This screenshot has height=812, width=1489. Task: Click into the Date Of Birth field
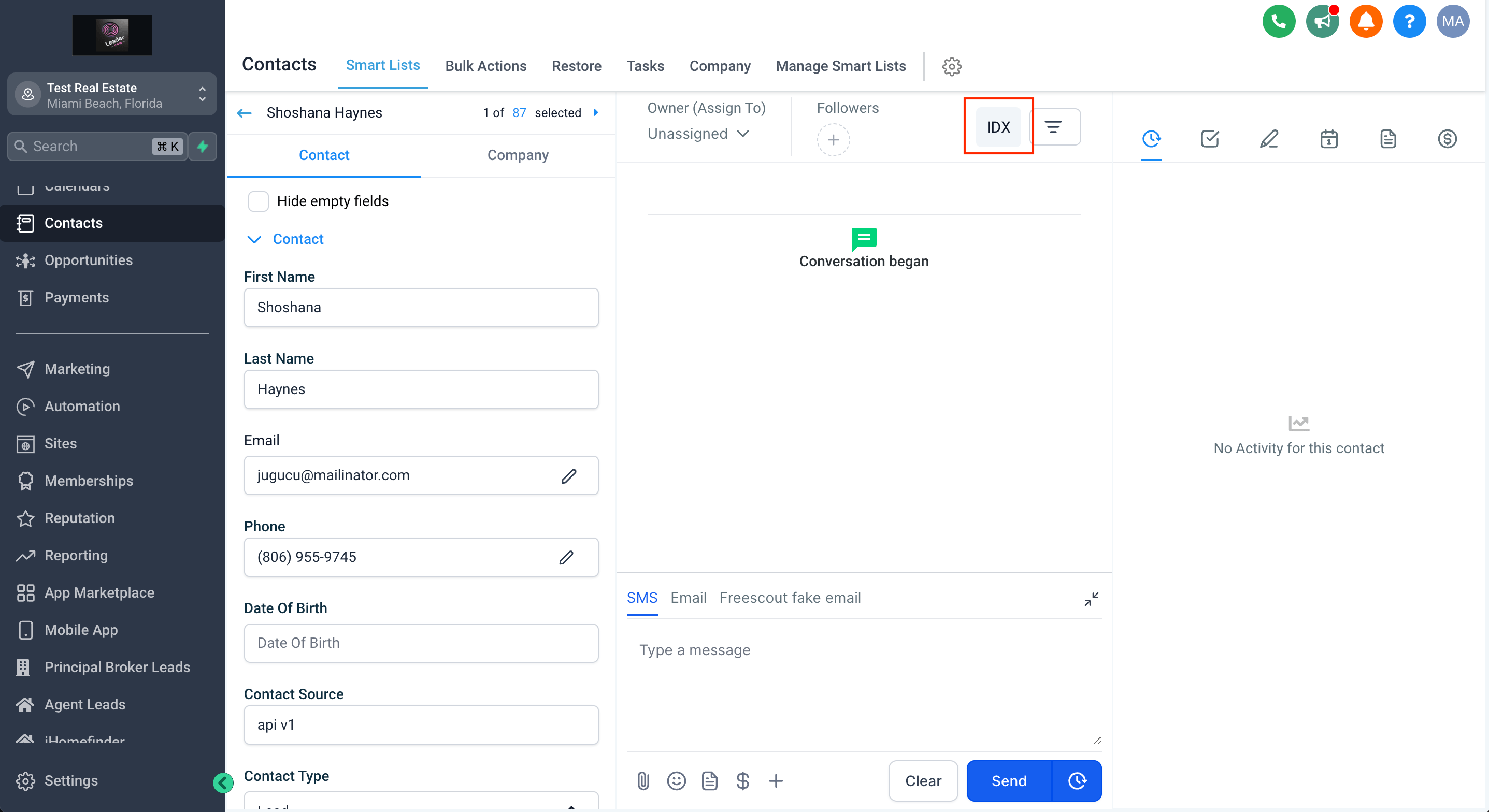pyautogui.click(x=420, y=643)
